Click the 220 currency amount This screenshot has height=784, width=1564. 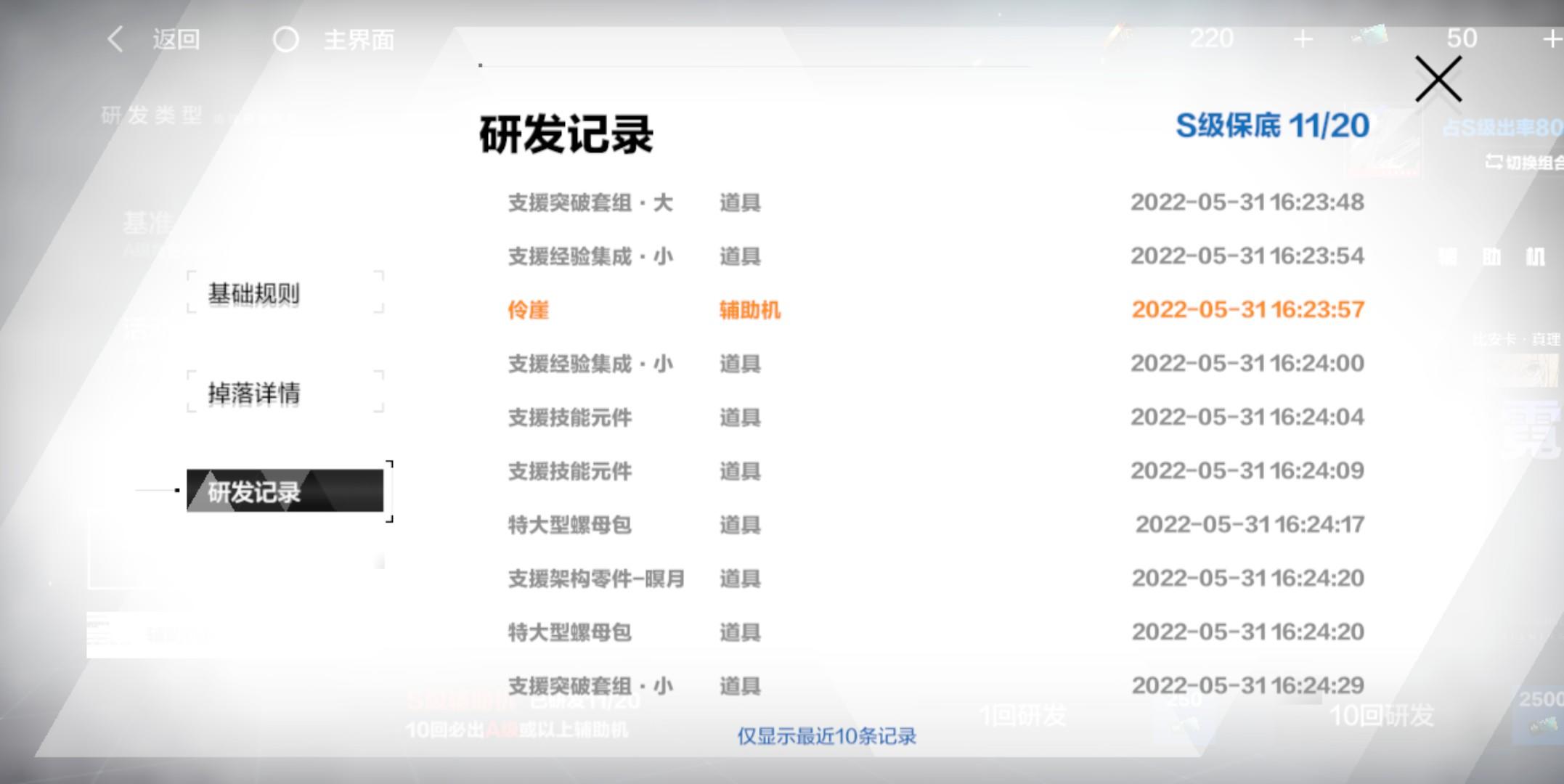(1211, 38)
